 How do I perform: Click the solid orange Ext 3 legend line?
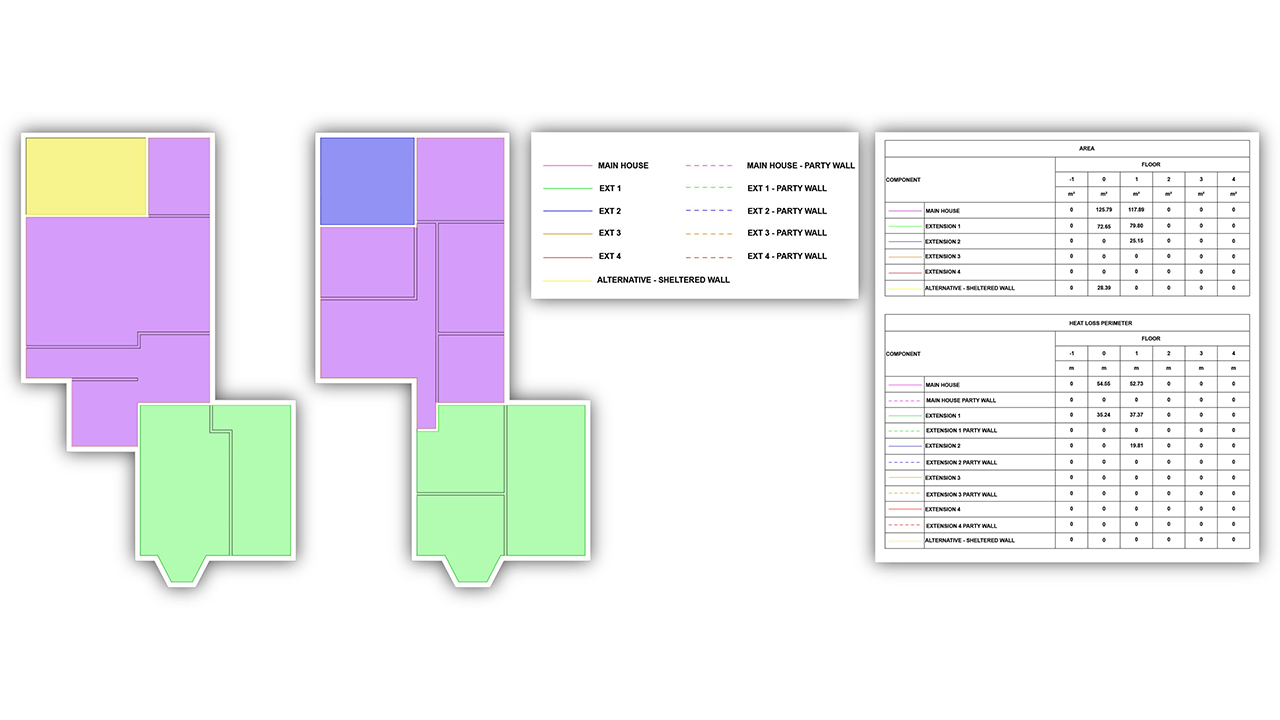tap(568, 234)
